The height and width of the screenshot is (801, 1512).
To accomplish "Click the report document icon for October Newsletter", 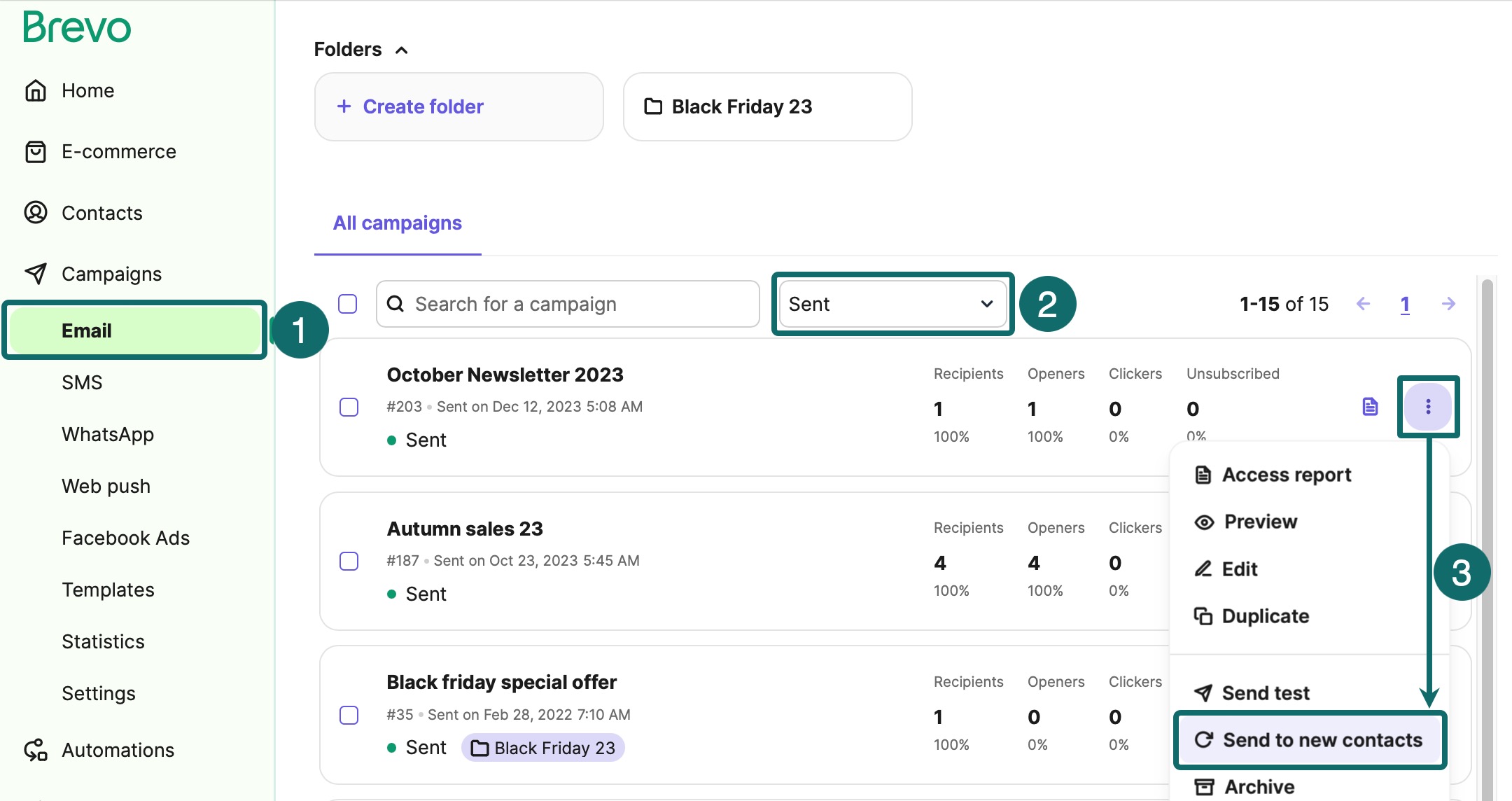I will pyautogui.click(x=1370, y=406).
